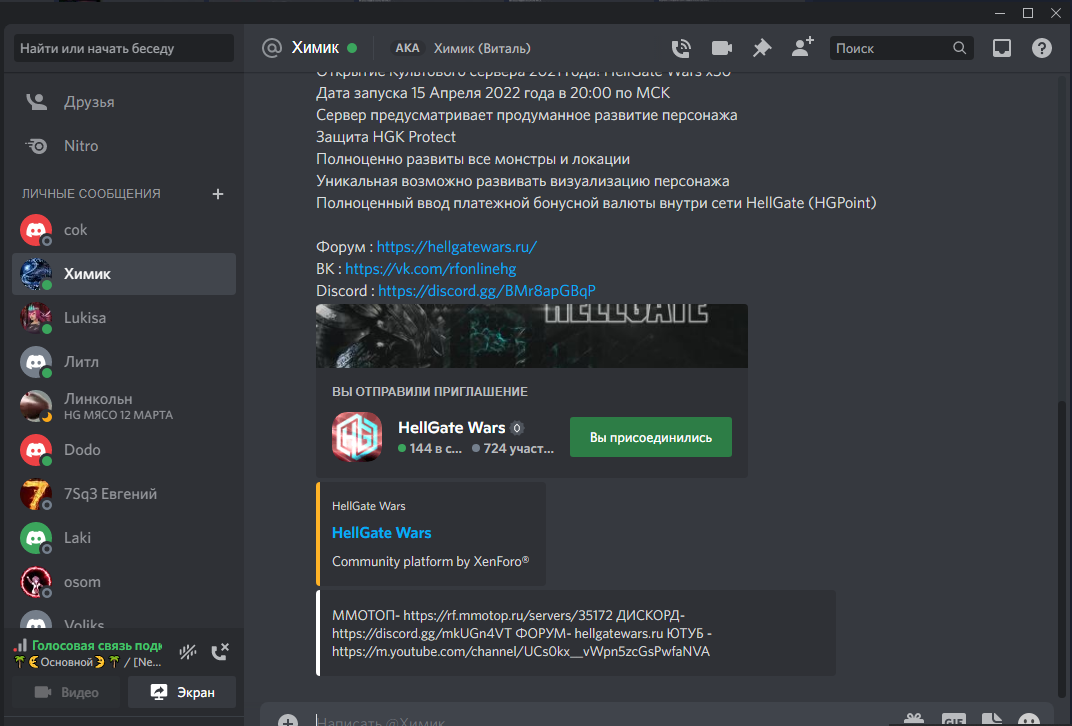Image resolution: width=1072 pixels, height=726 pixels.
Task: Click the attach file plus button
Action: coord(288,721)
